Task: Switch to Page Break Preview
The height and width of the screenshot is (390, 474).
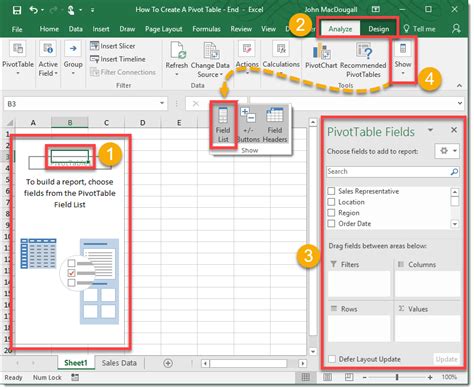Action: (349, 377)
